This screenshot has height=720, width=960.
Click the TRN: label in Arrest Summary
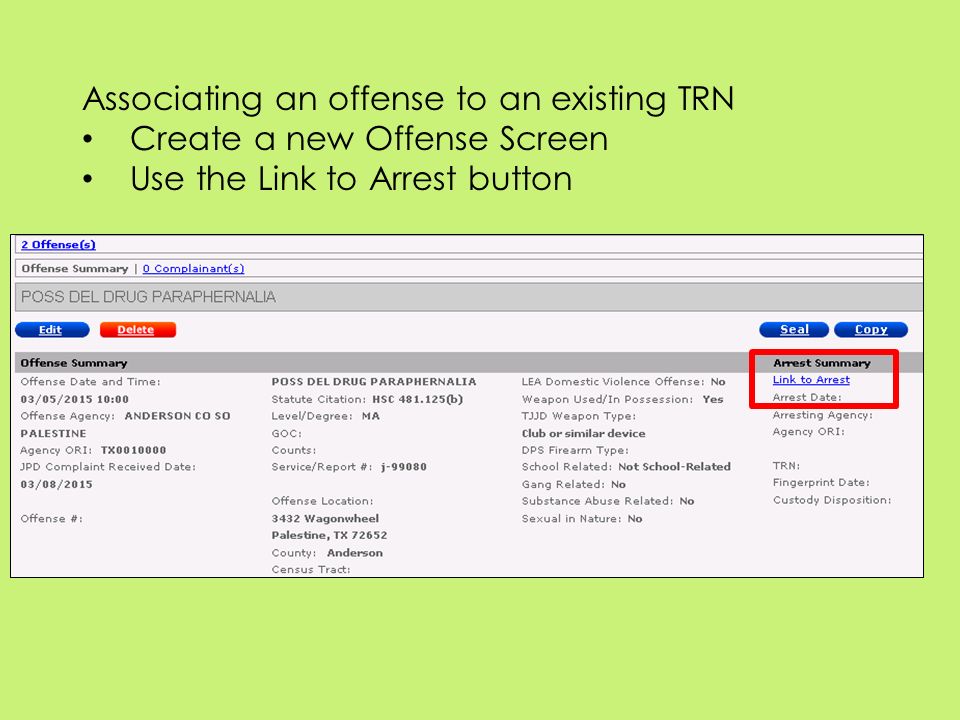(786, 466)
